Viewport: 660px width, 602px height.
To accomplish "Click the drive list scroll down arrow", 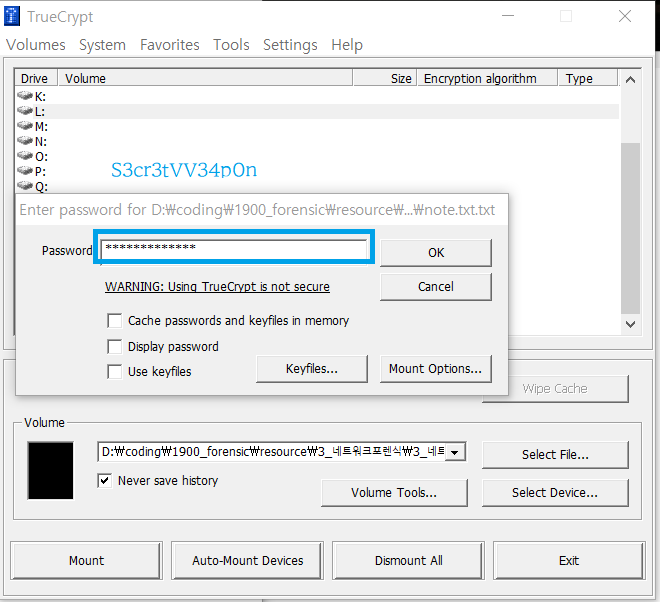I will click(630, 324).
